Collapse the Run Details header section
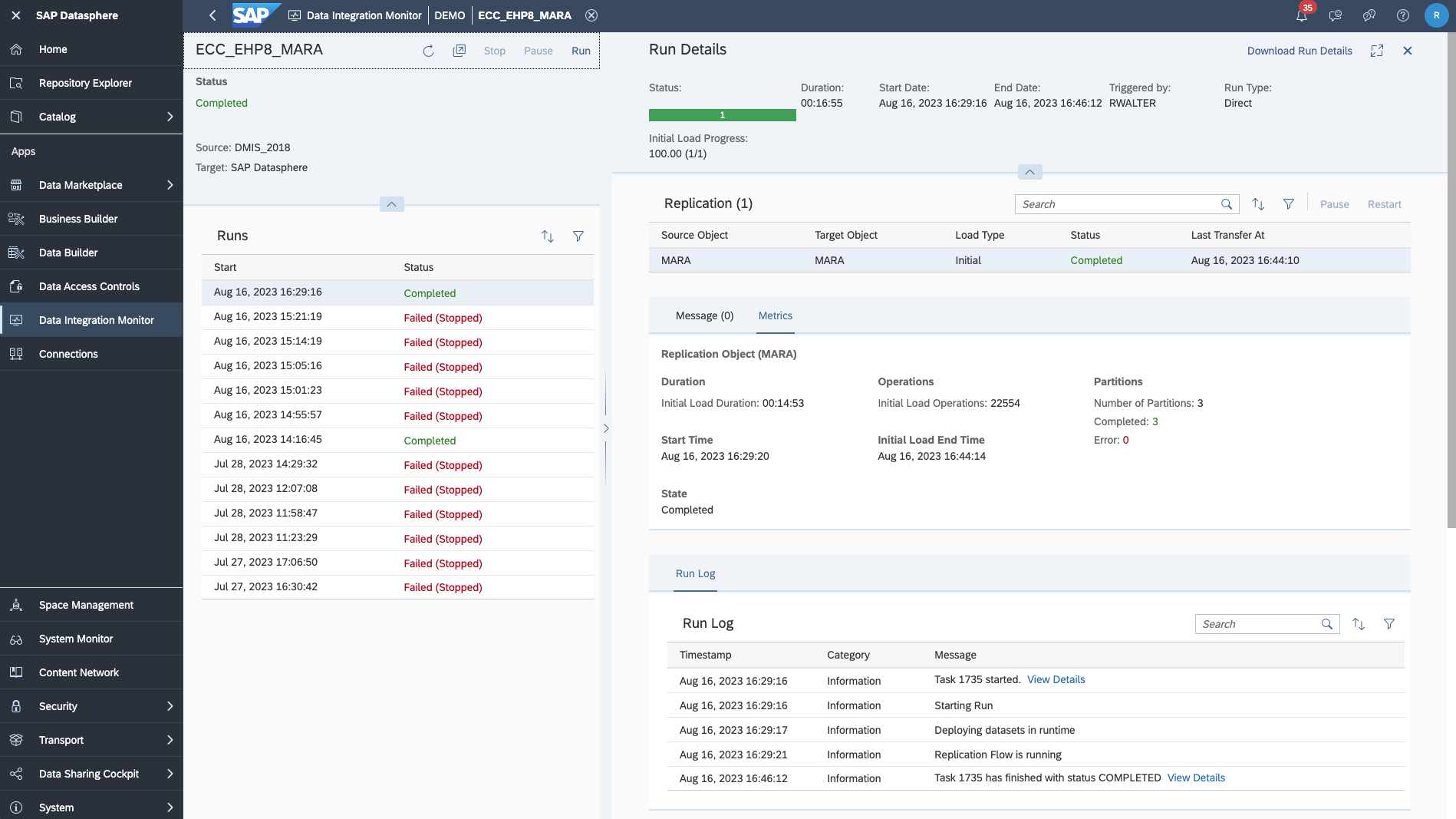Viewport: 1456px width, 819px height. pos(1029,172)
